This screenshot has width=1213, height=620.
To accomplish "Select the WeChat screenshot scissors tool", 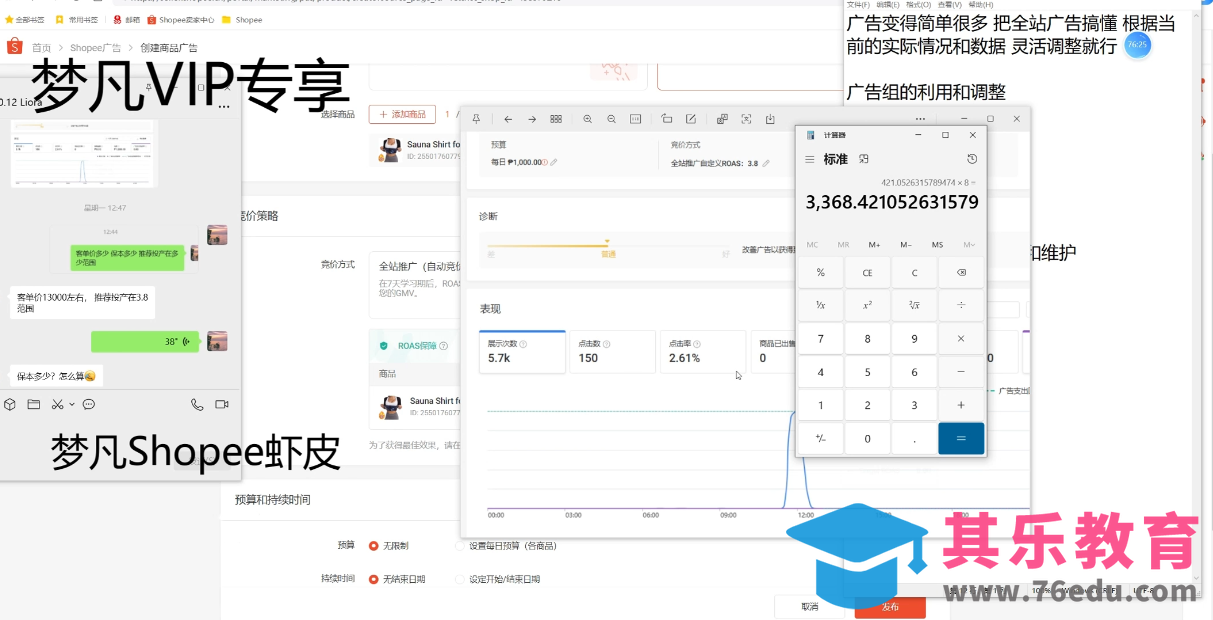I will coord(57,404).
